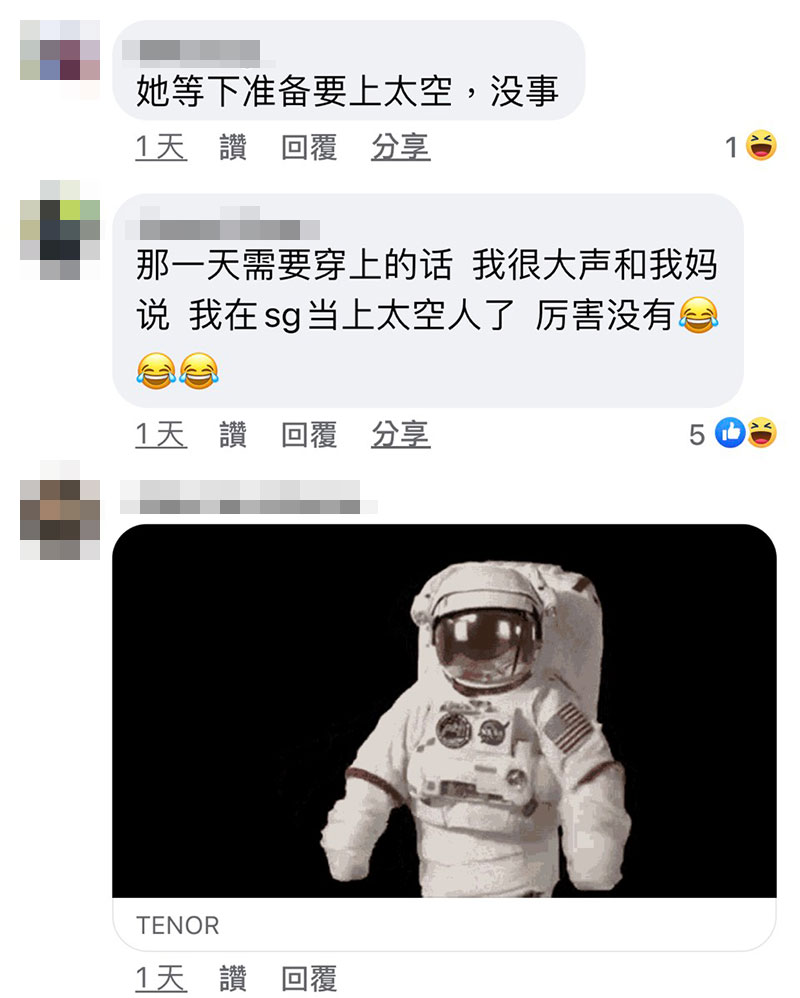Image resolution: width=800 pixels, height=998 pixels.
Task: Open first commenter's pixelated profile picture
Action: click(60, 59)
